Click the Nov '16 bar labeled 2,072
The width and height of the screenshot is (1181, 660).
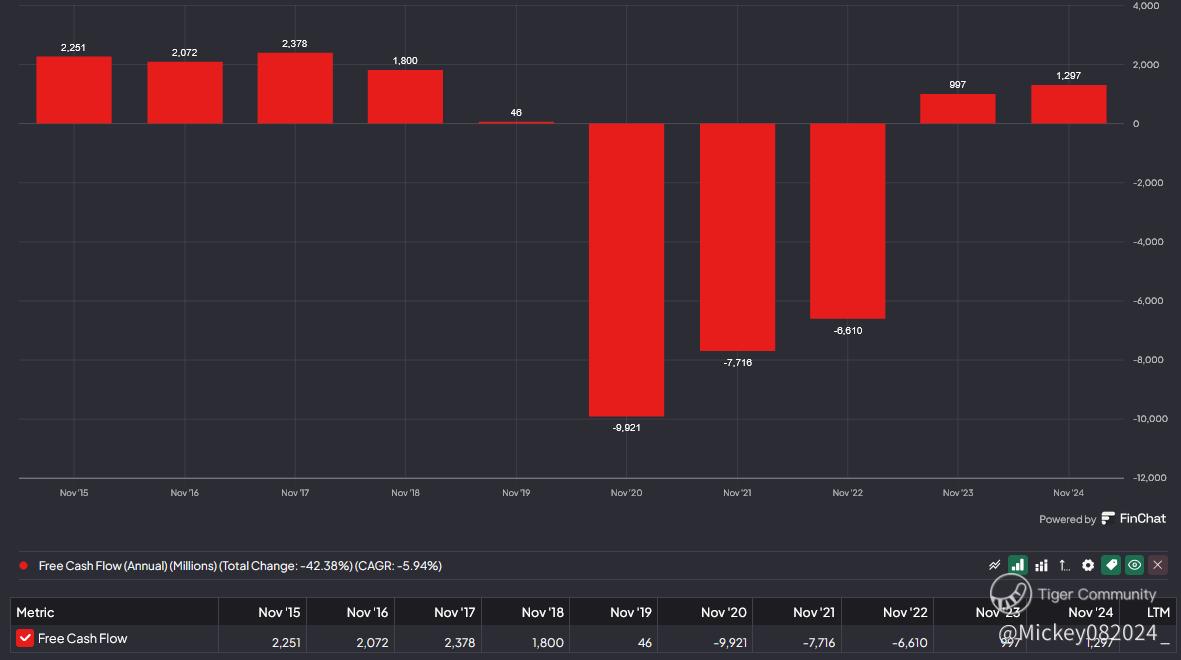[185, 93]
